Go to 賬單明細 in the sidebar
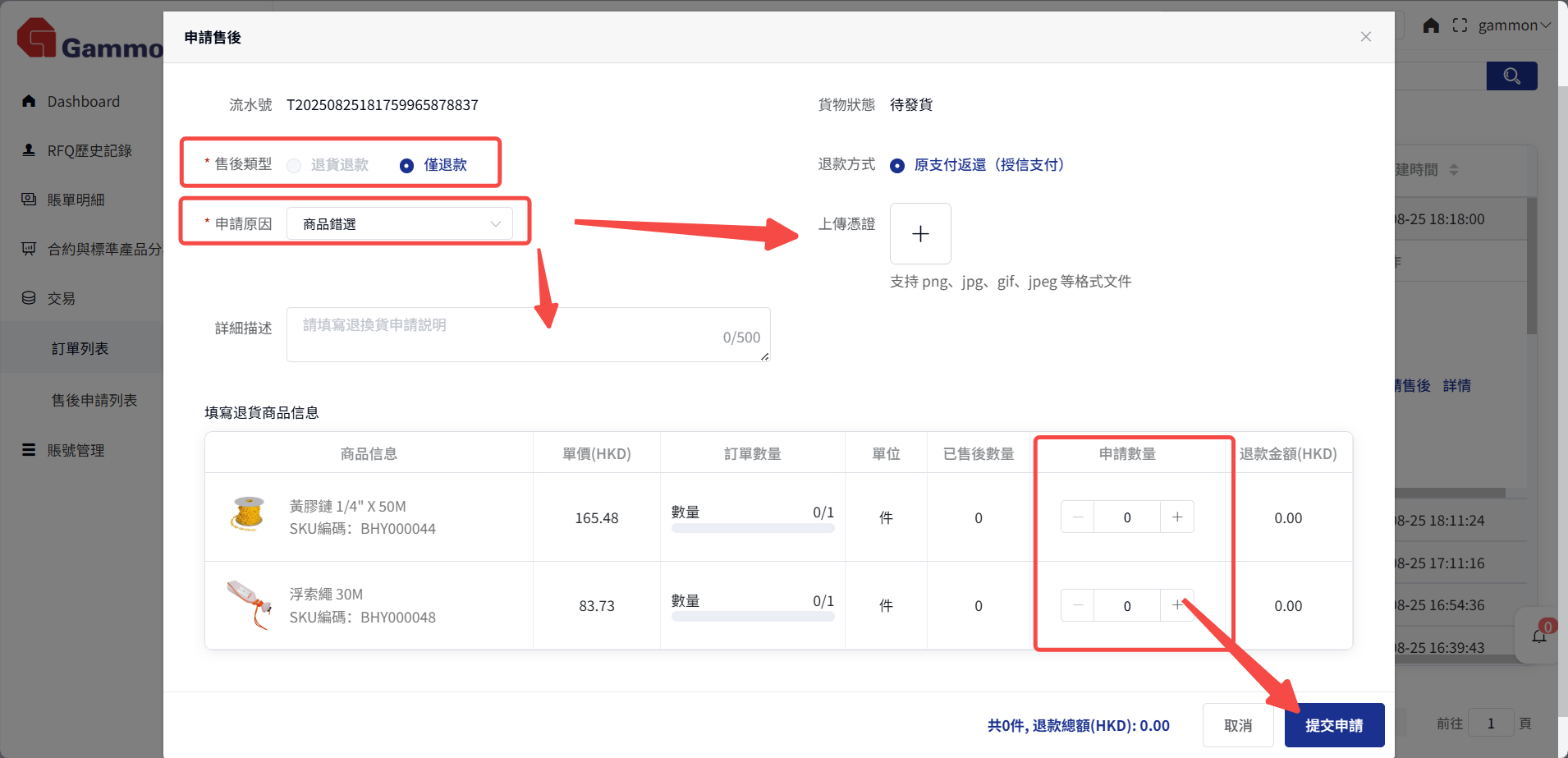 coord(76,200)
